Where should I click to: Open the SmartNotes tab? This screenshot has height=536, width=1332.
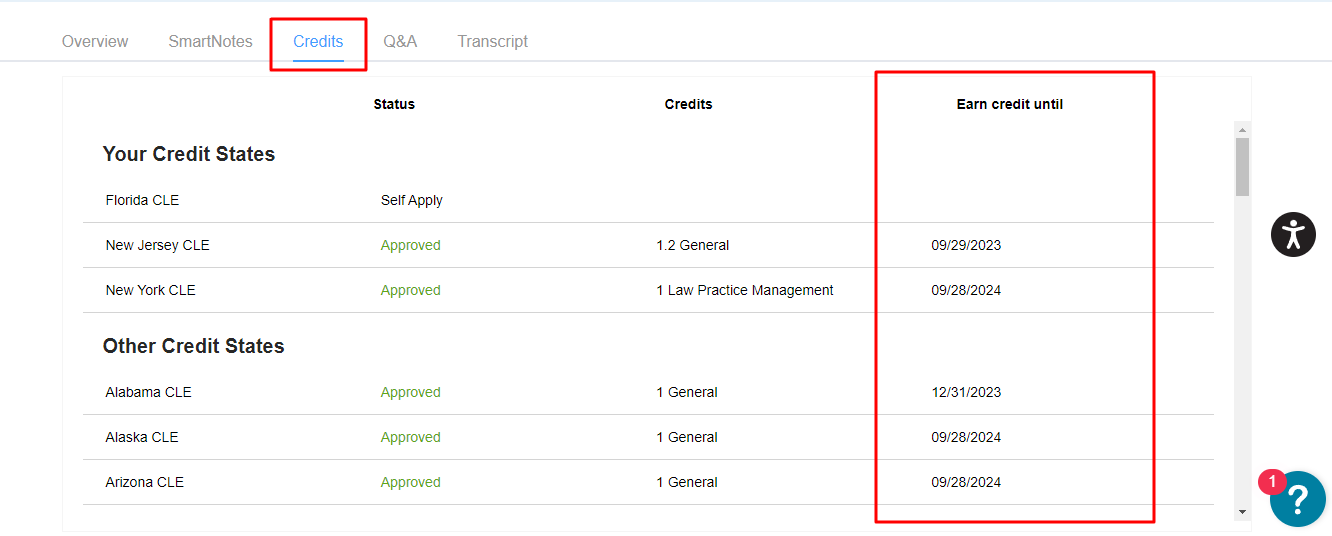(210, 42)
